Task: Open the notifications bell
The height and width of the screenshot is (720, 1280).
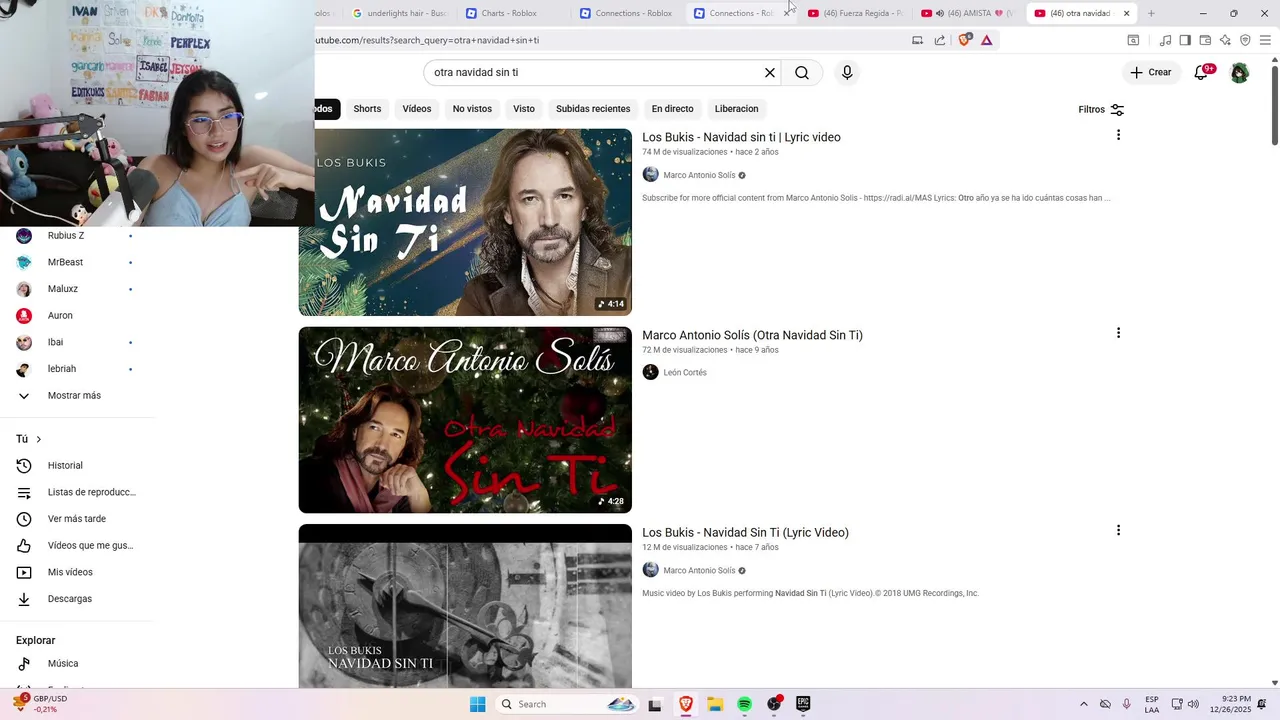Action: click(1202, 72)
